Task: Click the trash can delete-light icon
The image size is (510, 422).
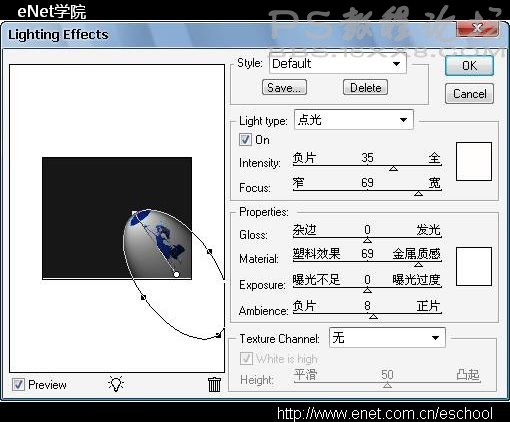Action: (214, 384)
